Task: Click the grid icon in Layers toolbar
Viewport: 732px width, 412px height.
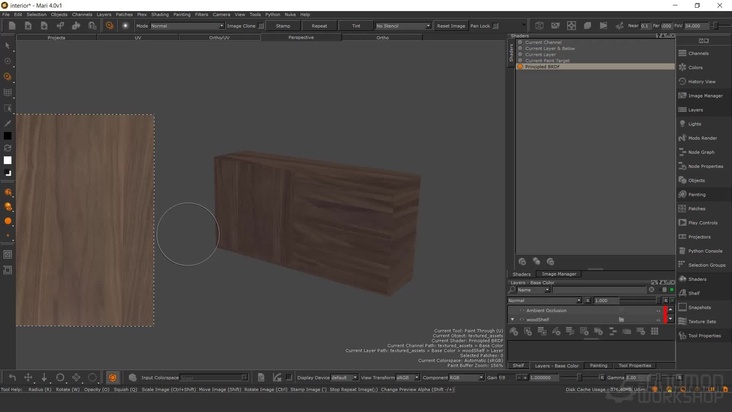Action: point(655,331)
